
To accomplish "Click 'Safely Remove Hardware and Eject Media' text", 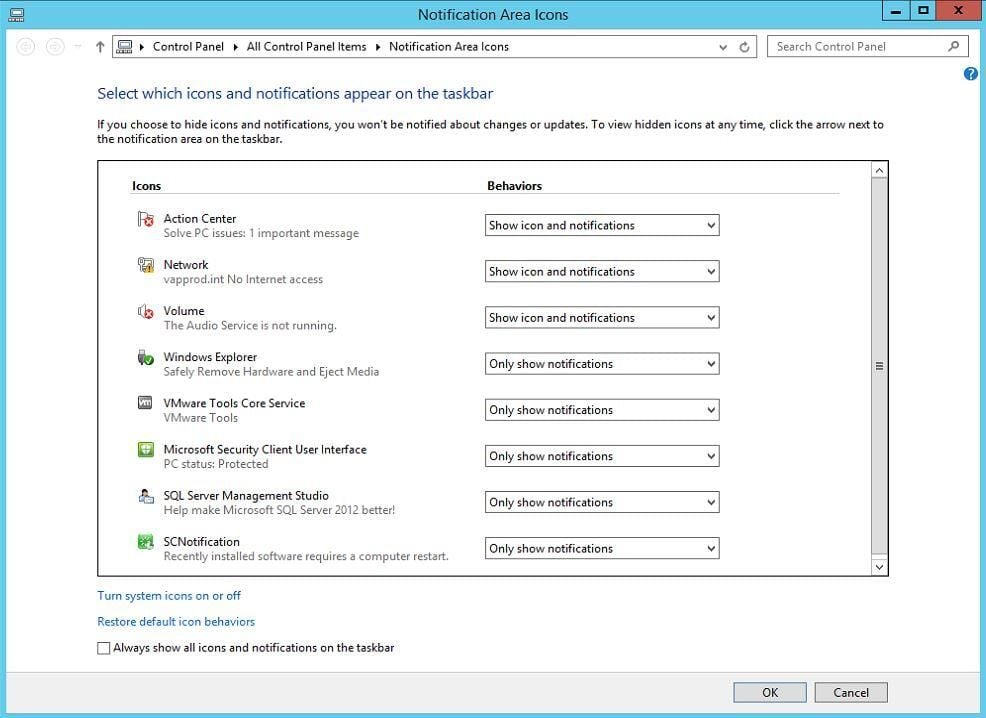I will click(272, 372).
